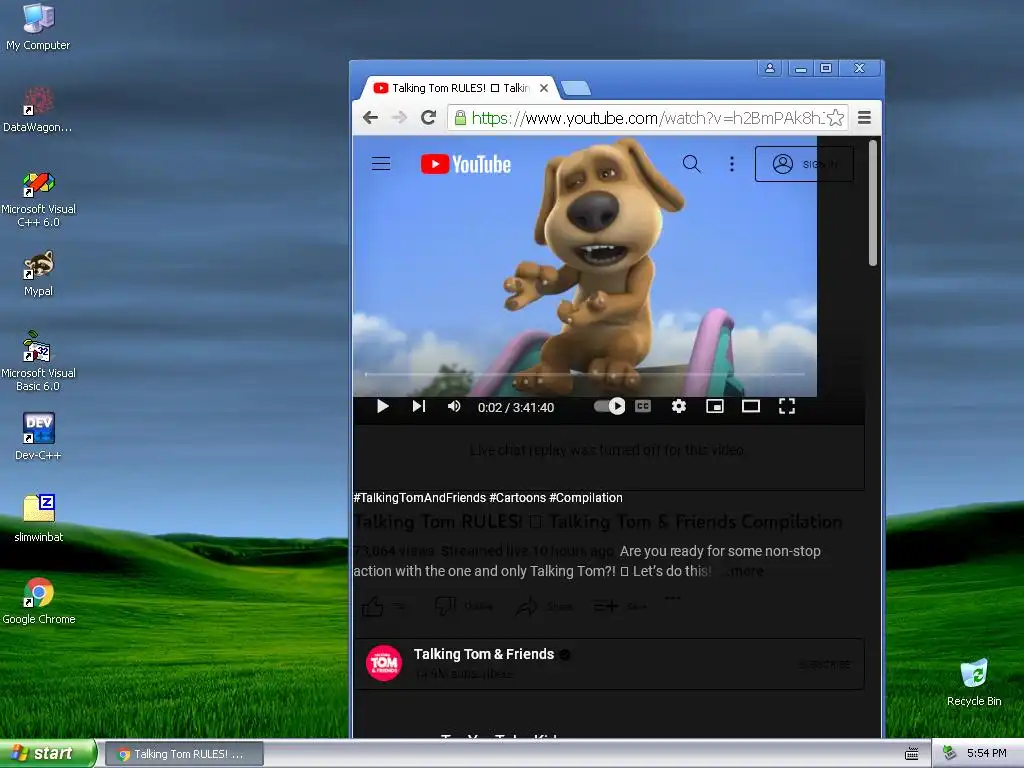The image size is (1024, 768).
Task: Play the Talking Tom video
Action: point(383,407)
